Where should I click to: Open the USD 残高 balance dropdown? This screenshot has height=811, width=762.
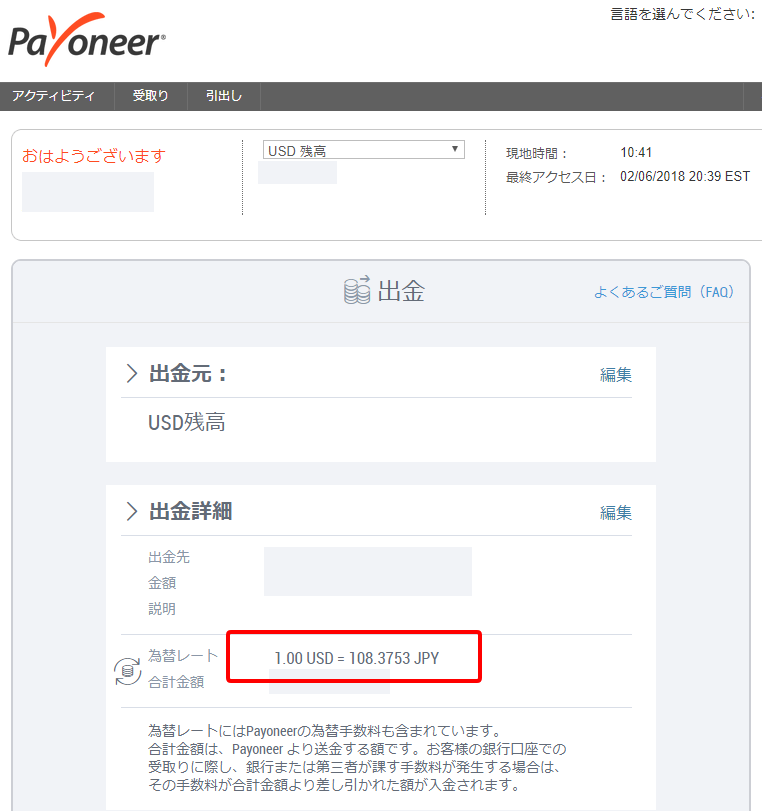364,150
